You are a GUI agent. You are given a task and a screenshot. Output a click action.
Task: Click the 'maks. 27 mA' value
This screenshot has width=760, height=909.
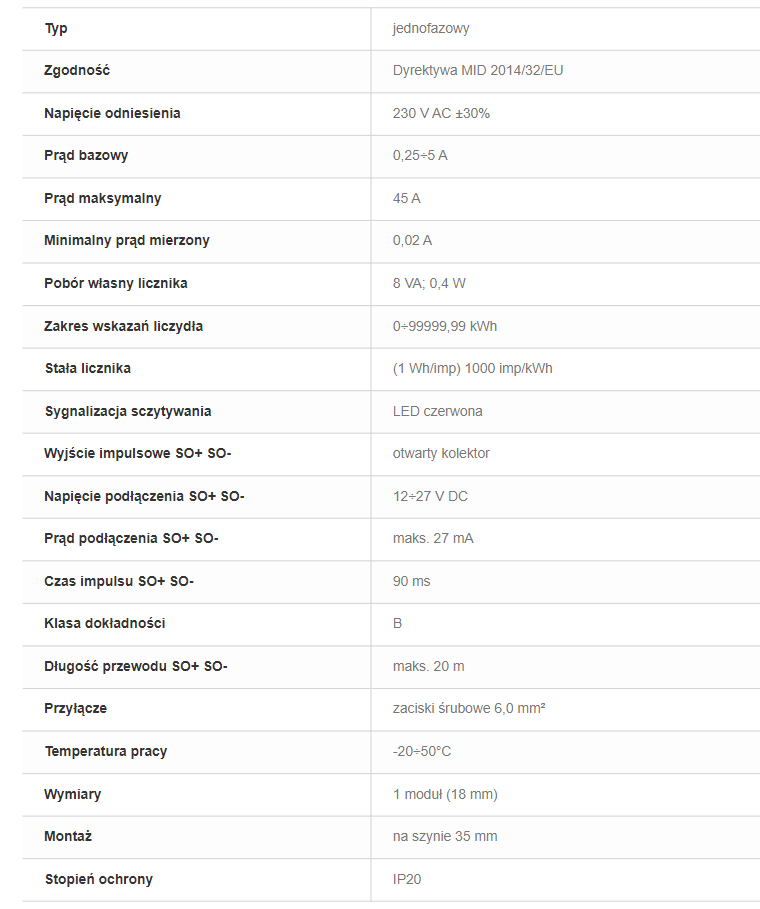click(x=433, y=539)
